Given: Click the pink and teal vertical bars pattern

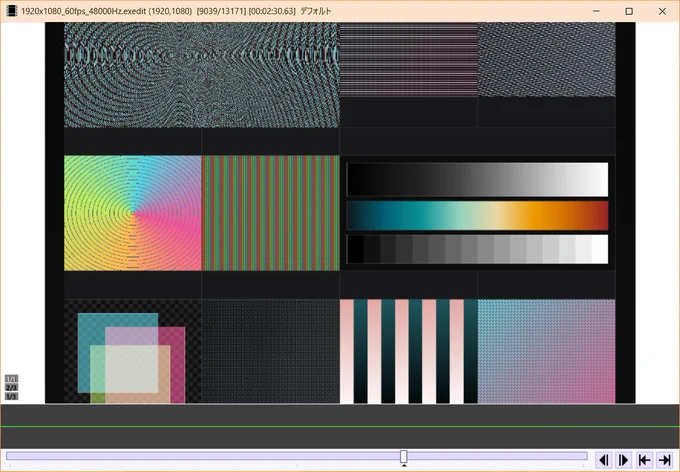Looking at the screenshot, I should tap(409, 351).
